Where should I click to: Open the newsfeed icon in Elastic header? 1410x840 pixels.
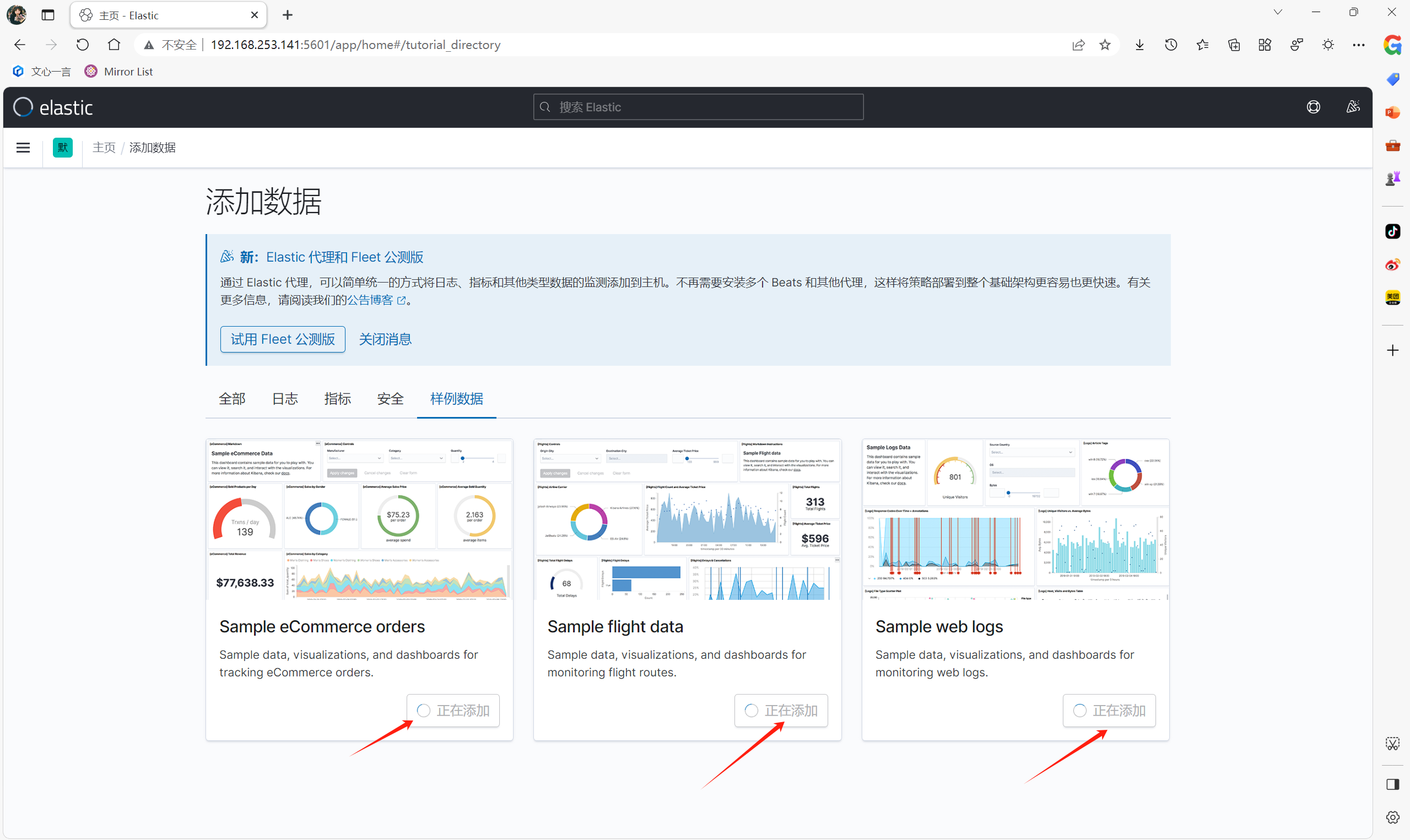click(x=1352, y=107)
